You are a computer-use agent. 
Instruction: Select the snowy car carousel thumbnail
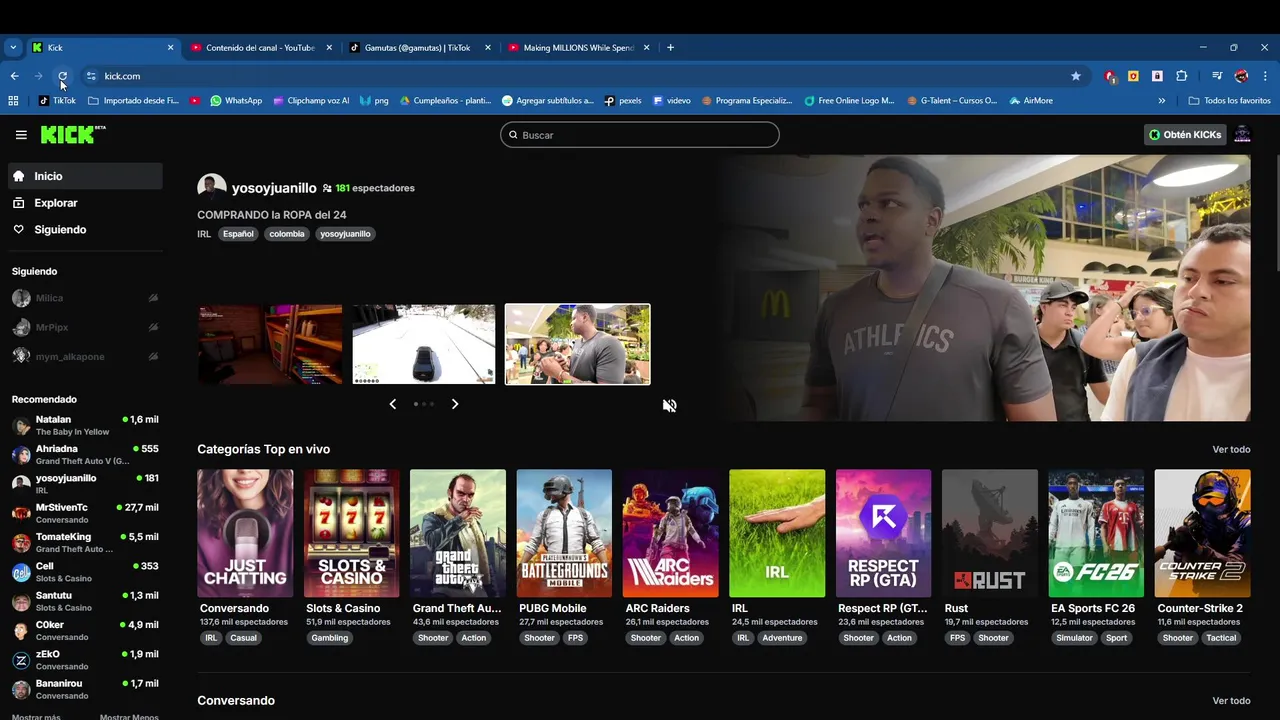423,345
